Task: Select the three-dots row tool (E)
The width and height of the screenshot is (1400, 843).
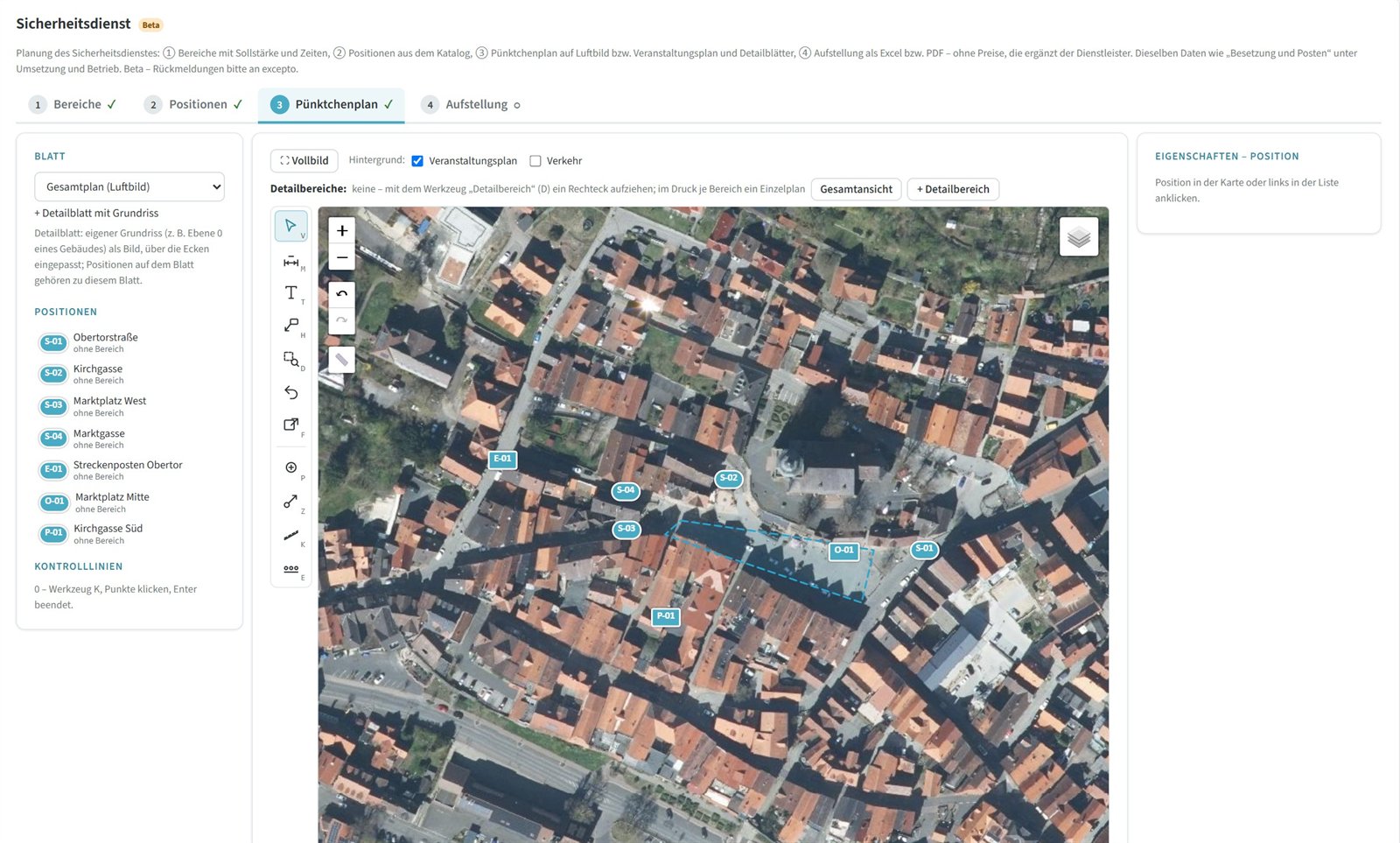Action: pyautogui.click(x=291, y=568)
